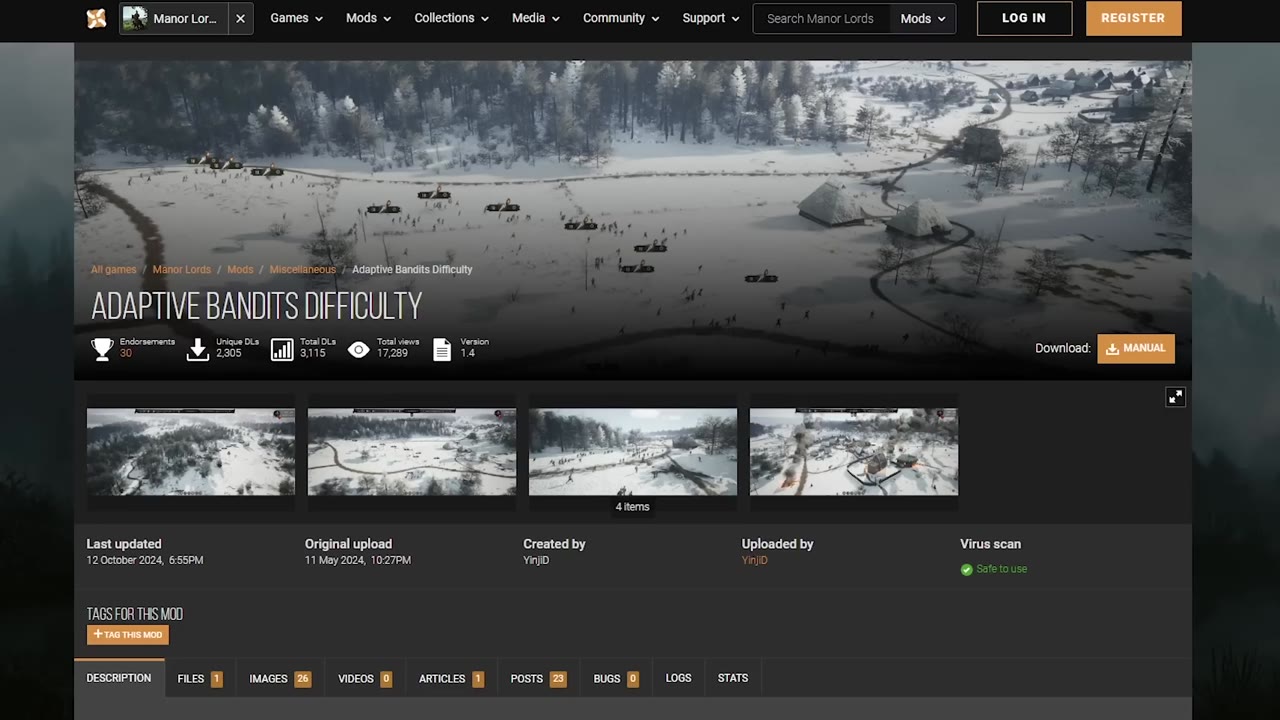Switch to the FILES tab
1280x720 pixels.
coord(200,678)
